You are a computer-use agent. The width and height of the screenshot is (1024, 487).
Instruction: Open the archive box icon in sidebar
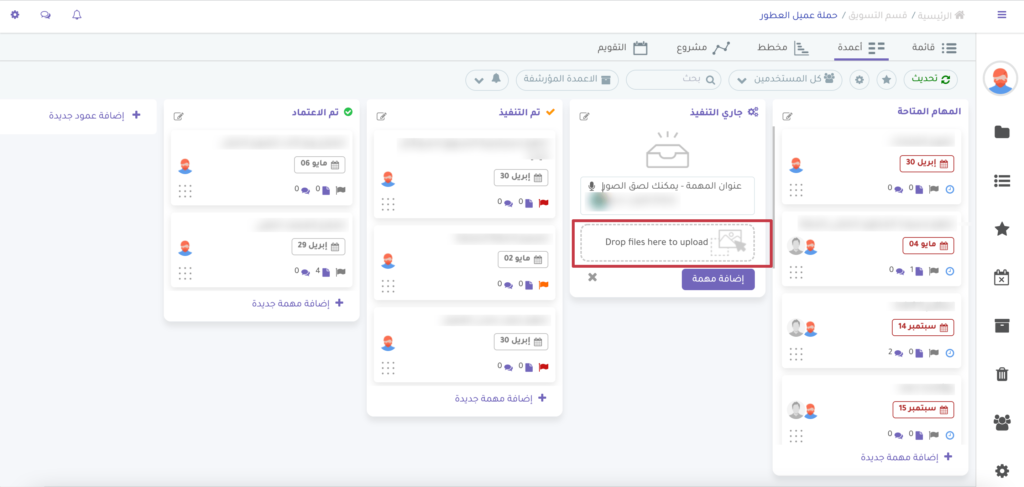(1001, 326)
